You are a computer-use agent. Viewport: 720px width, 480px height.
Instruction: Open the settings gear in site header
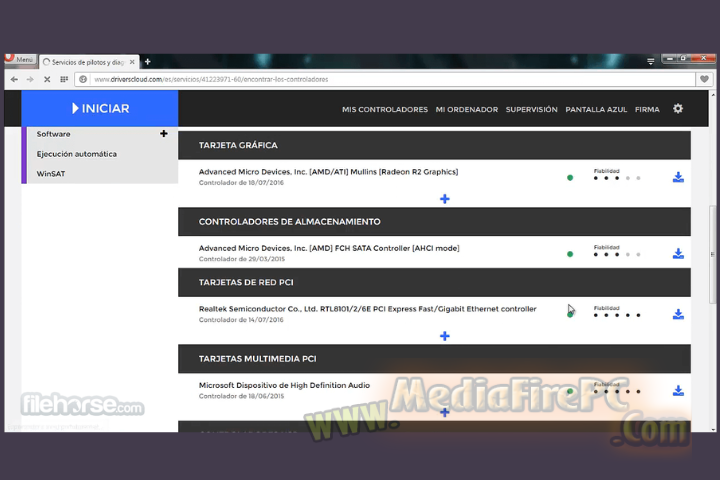click(678, 109)
